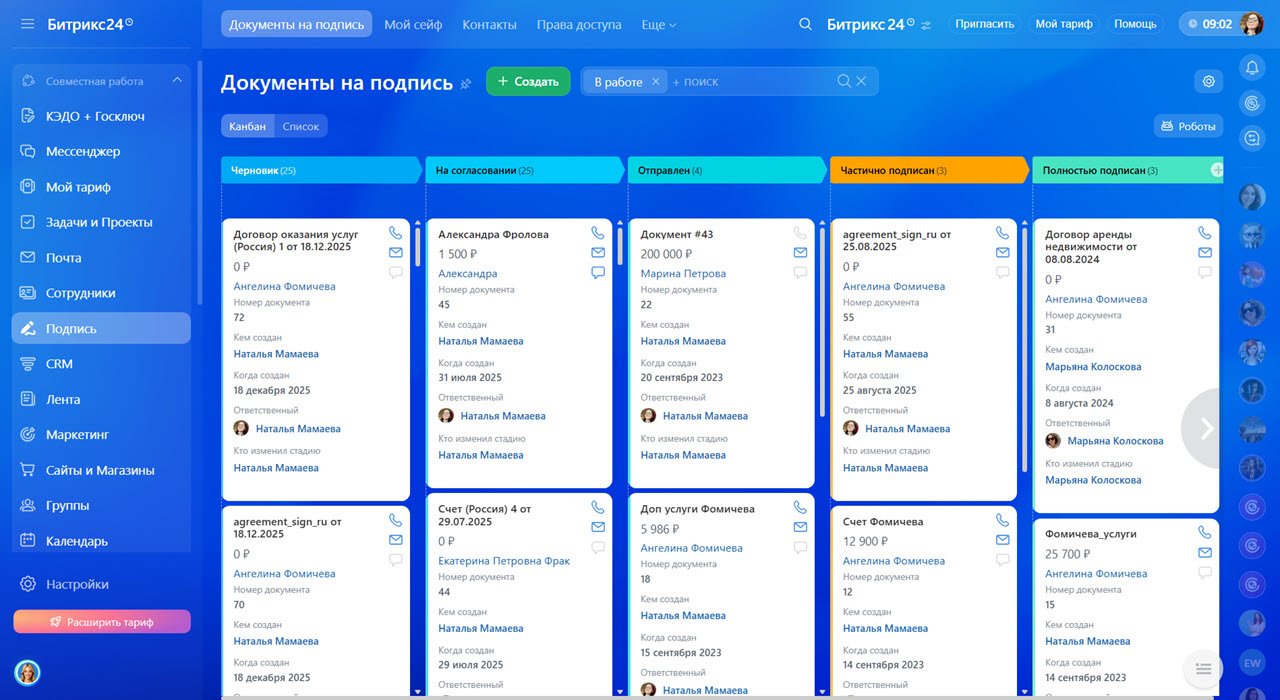Collapse the Совместная работа section
This screenshot has width=1280, height=700.
coord(177,81)
